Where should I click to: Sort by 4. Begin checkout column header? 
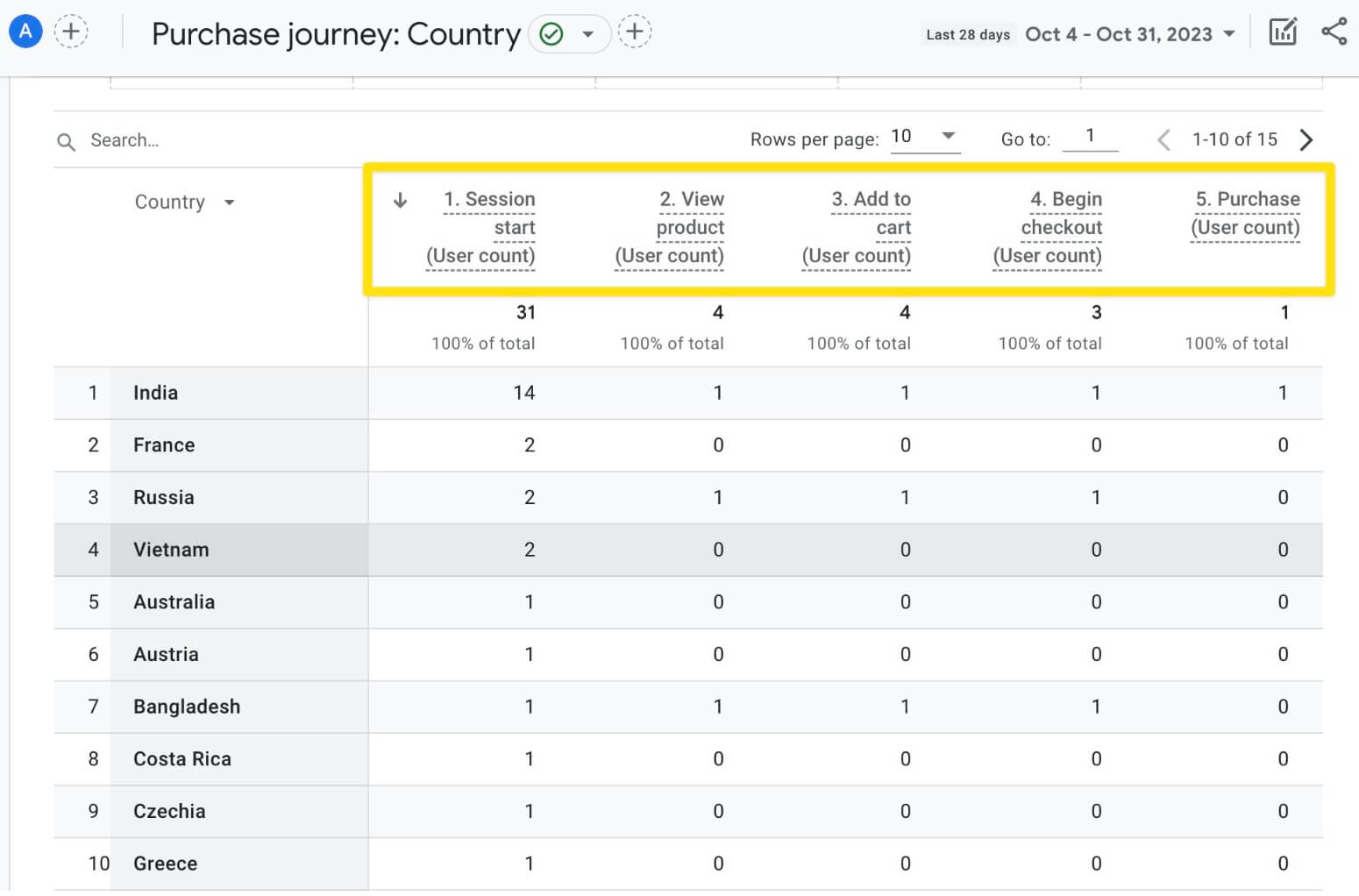pyautogui.click(x=1048, y=227)
